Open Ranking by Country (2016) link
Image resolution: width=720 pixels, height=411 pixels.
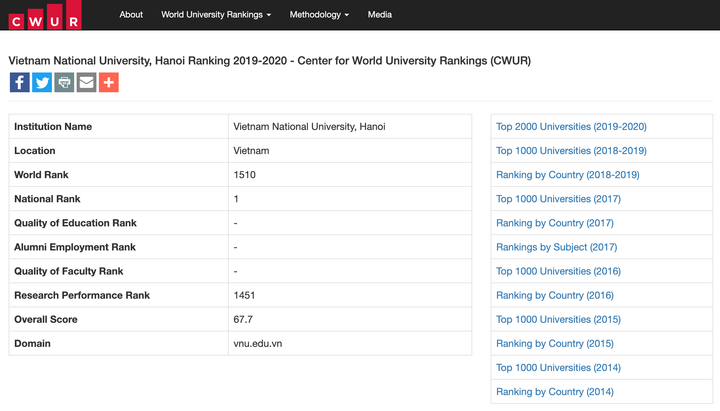pyautogui.click(x=554, y=295)
